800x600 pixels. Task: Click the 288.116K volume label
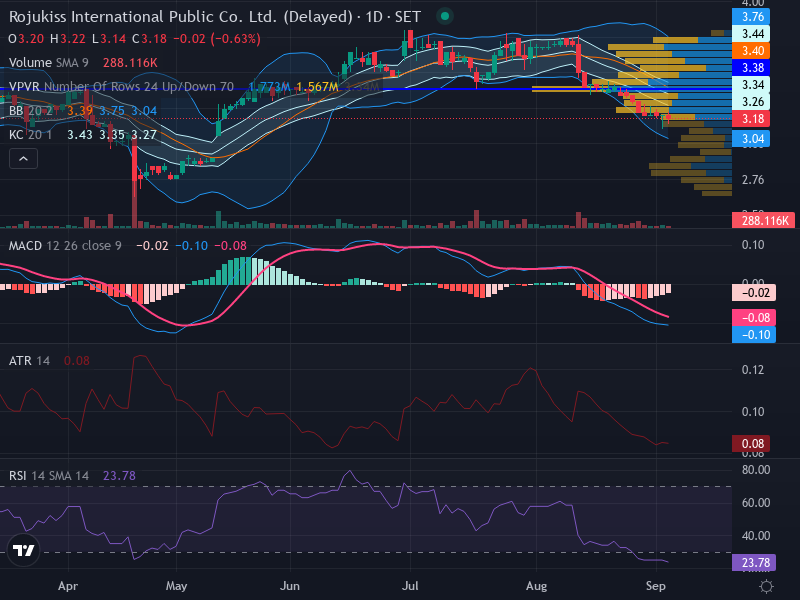pos(763,220)
